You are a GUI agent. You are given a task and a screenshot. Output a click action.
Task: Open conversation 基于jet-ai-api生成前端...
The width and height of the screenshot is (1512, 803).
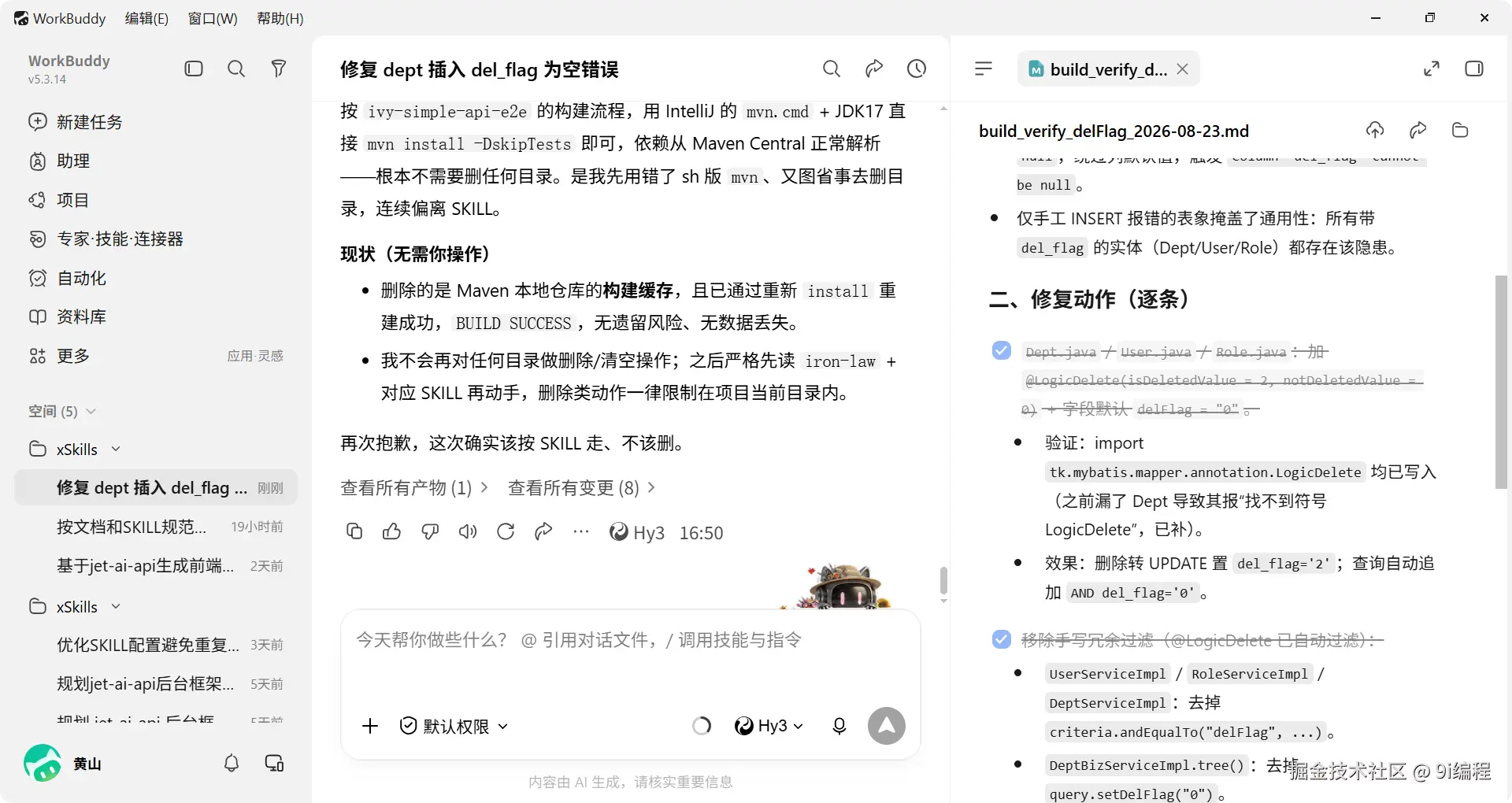point(156,566)
